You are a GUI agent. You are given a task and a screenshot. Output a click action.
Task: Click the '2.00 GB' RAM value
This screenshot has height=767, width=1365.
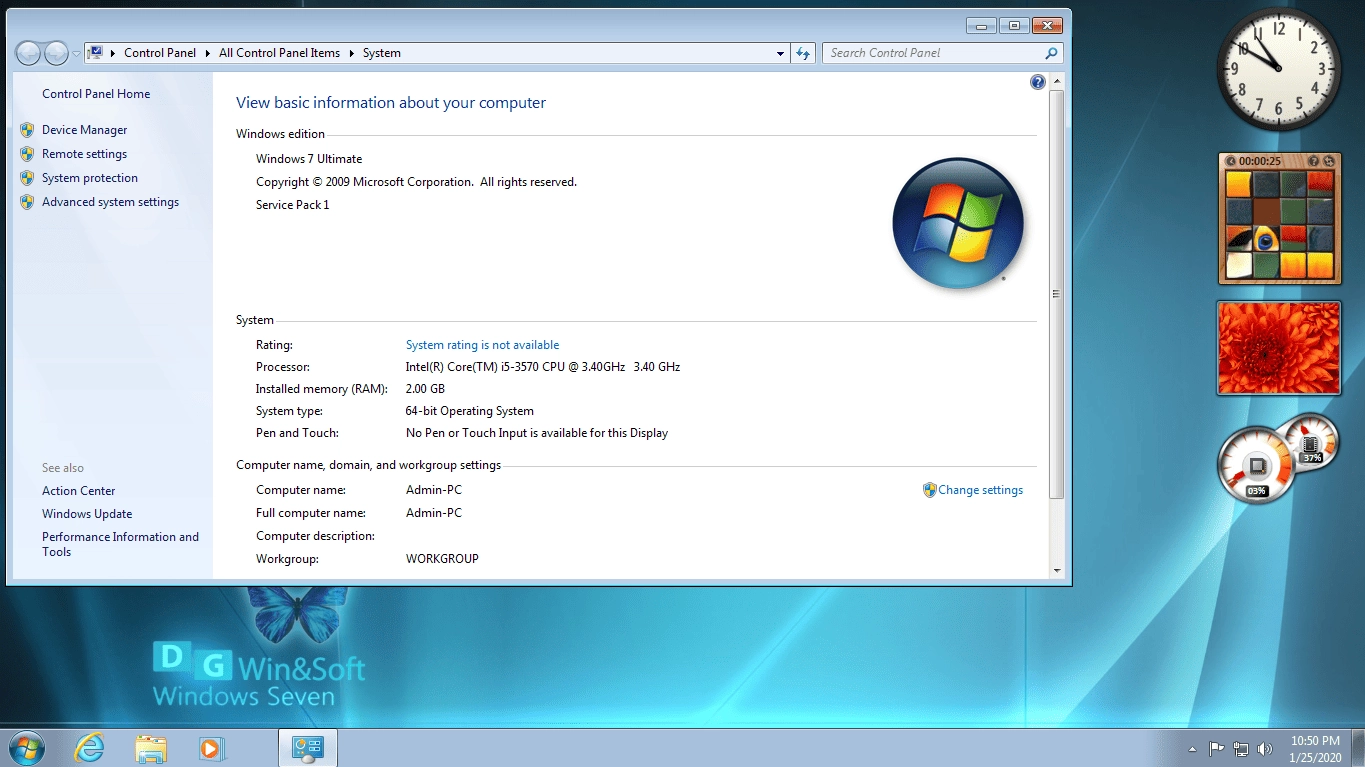pos(425,389)
